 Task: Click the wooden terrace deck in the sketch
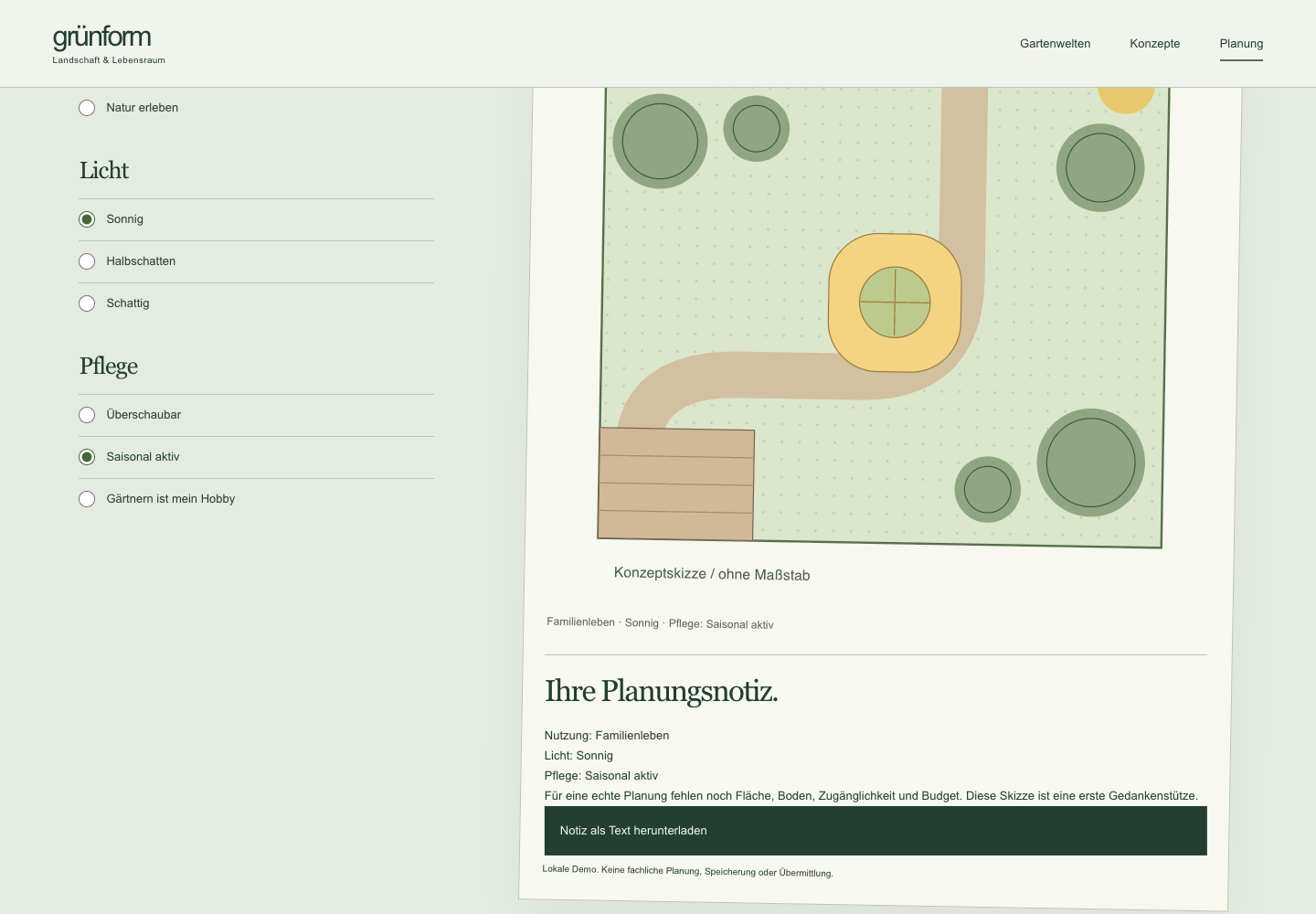point(676,484)
